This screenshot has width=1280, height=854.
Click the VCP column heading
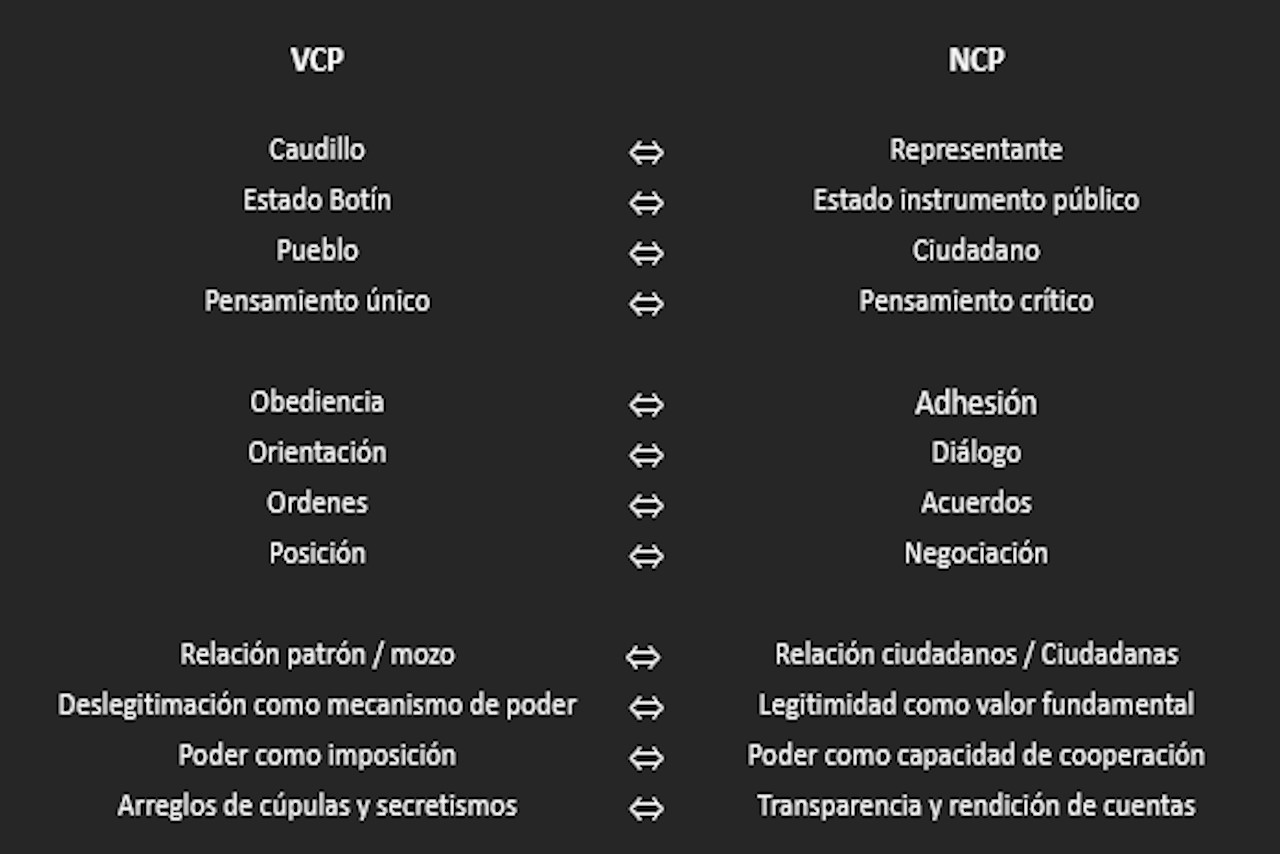tap(317, 60)
